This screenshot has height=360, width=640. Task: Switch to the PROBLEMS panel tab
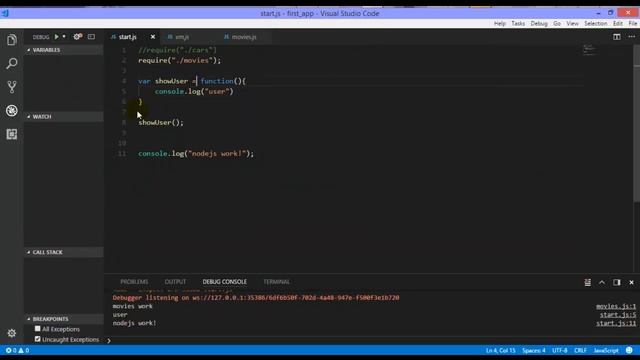coord(134,282)
